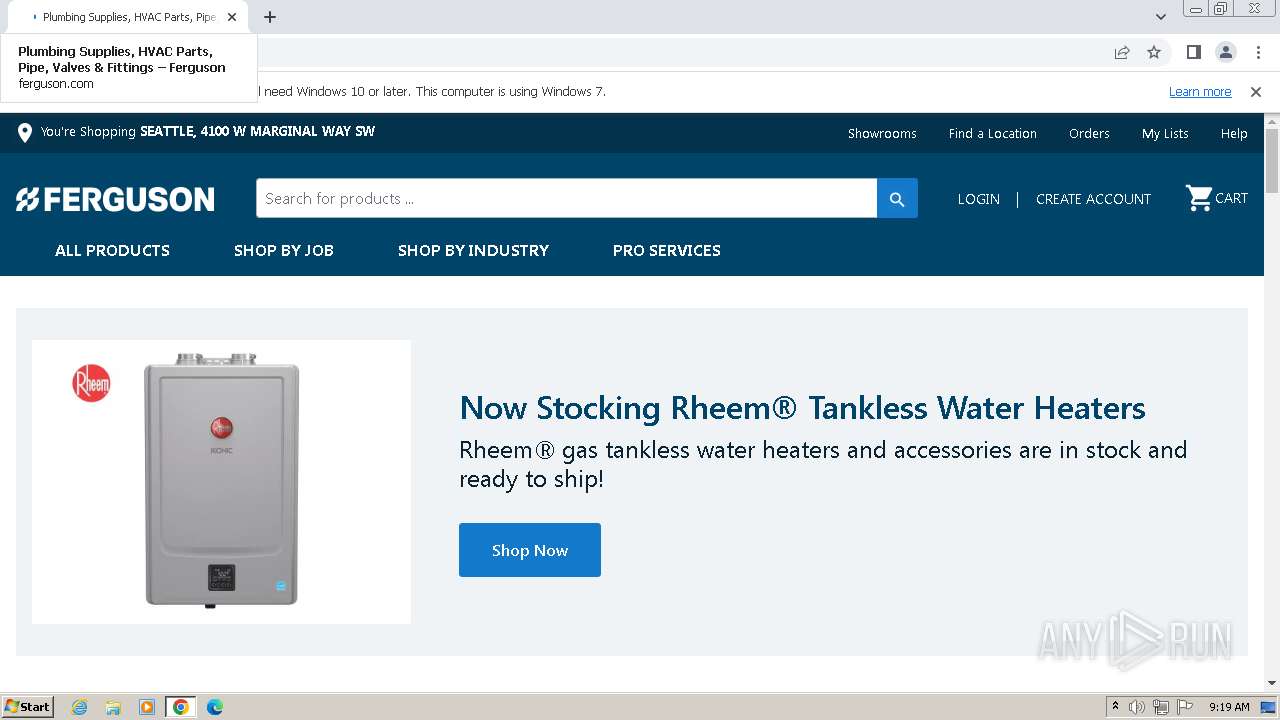The width and height of the screenshot is (1280, 720).
Task: Click the Shop Now button
Action: point(529,550)
